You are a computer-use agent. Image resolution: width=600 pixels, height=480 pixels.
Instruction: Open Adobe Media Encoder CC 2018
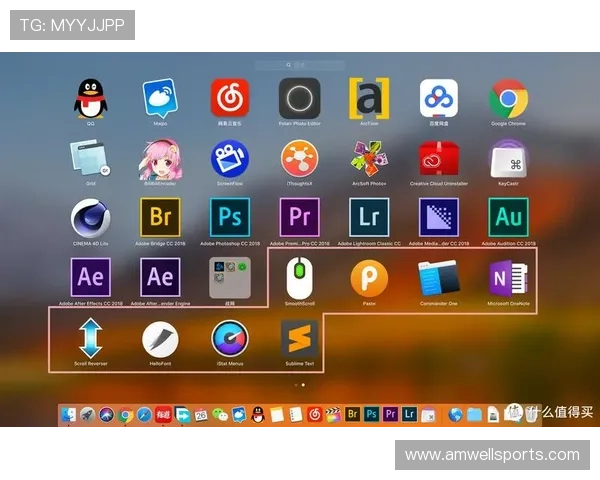(x=438, y=216)
